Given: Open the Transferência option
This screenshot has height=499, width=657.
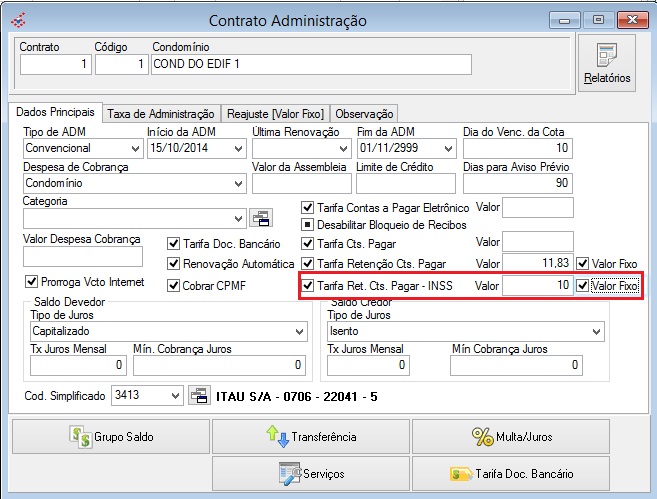Looking at the screenshot, I should click(x=310, y=436).
